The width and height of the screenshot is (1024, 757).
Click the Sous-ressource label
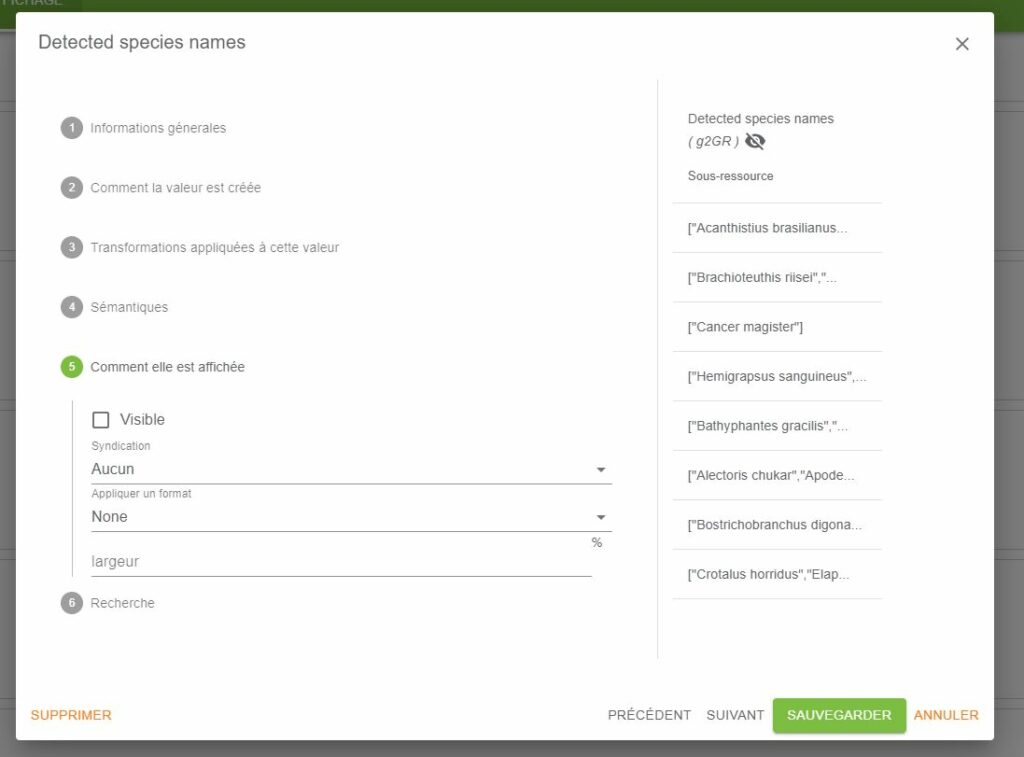(730, 176)
